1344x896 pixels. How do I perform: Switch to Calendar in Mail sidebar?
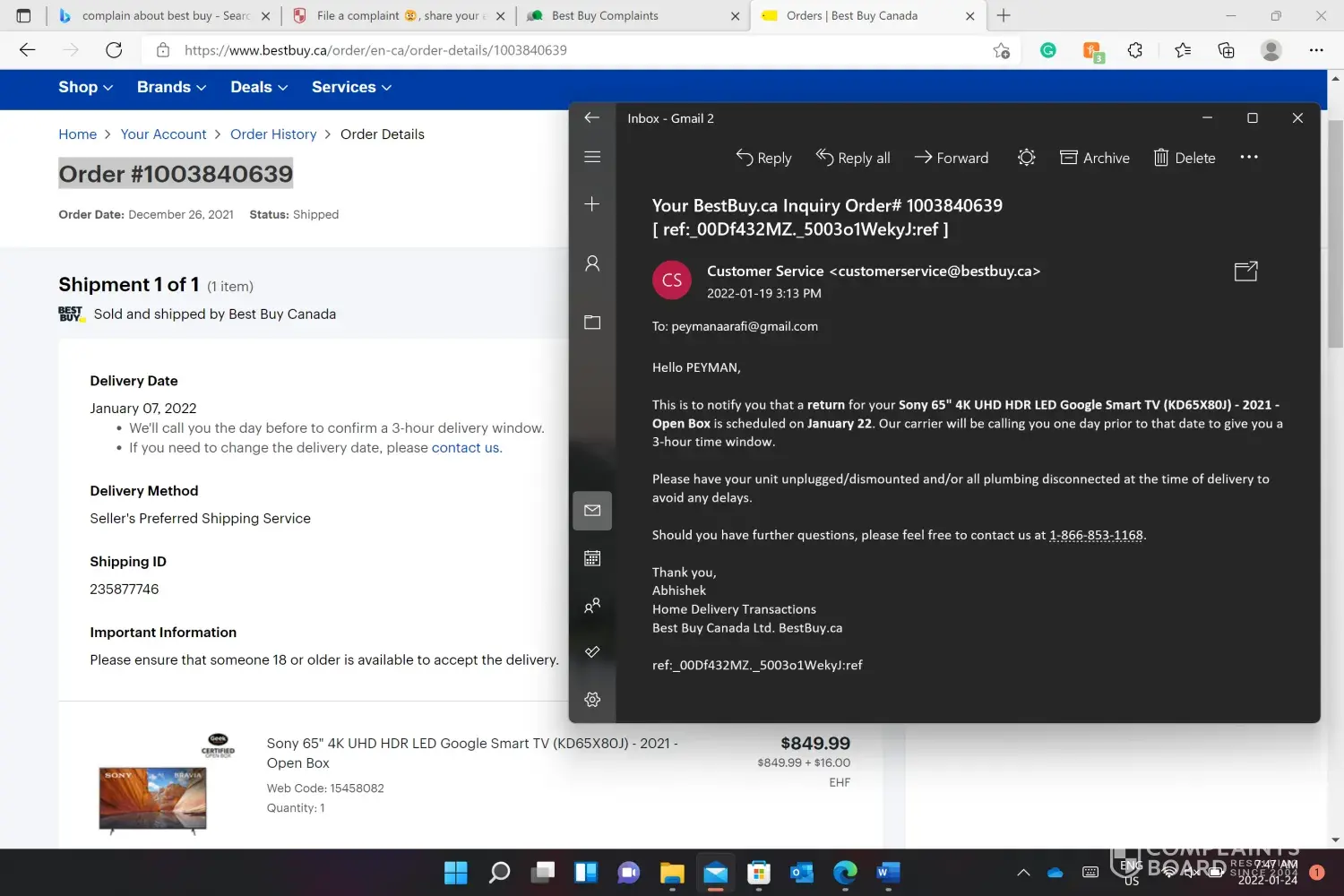coord(592,558)
